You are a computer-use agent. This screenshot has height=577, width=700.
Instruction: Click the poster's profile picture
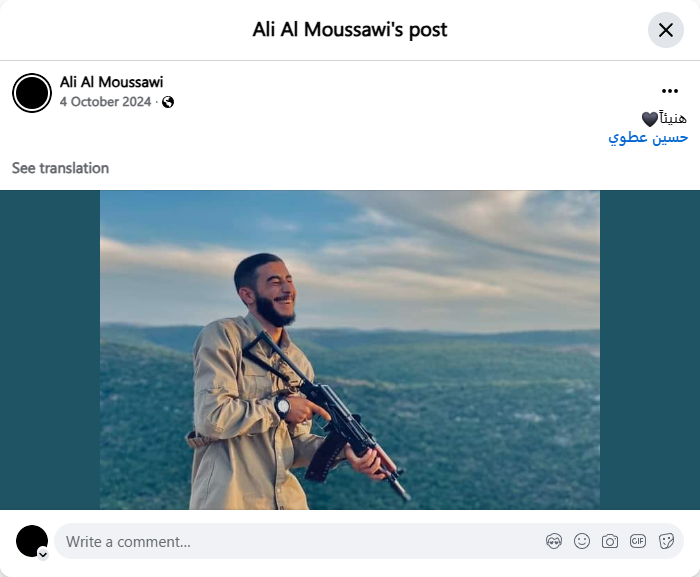tap(32, 93)
